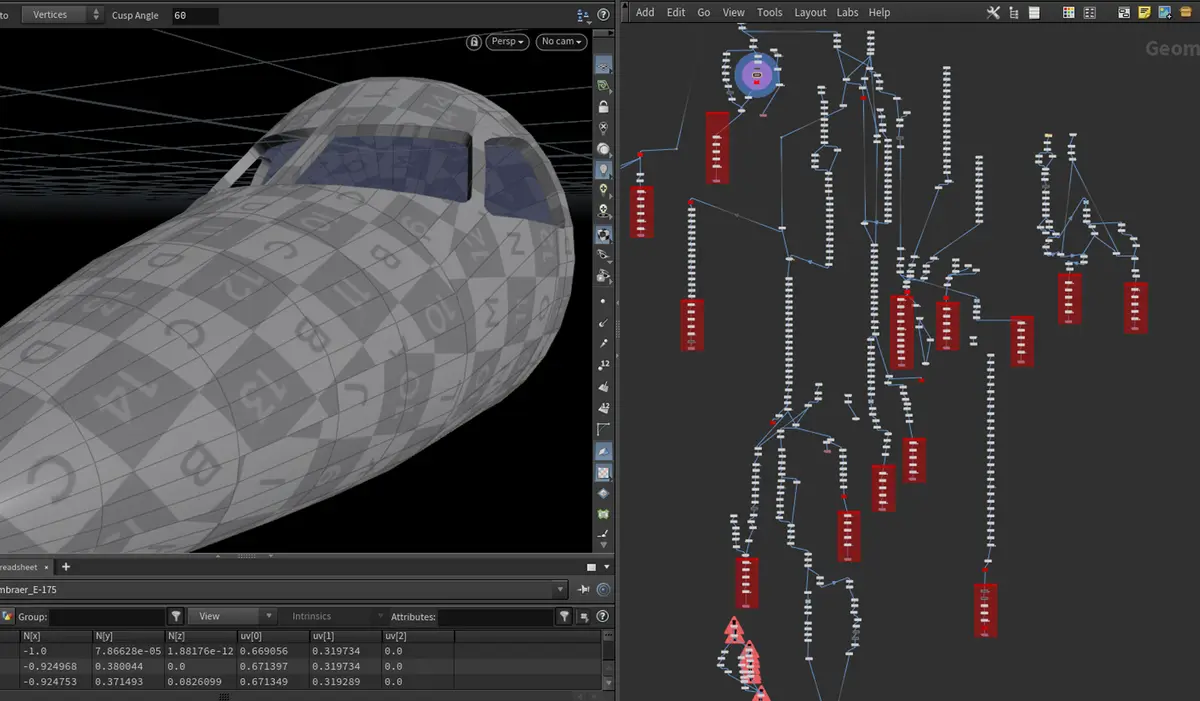Viewport: 1200px width, 701px height.
Task: Click the group filter funnel icon
Action: 177,617
